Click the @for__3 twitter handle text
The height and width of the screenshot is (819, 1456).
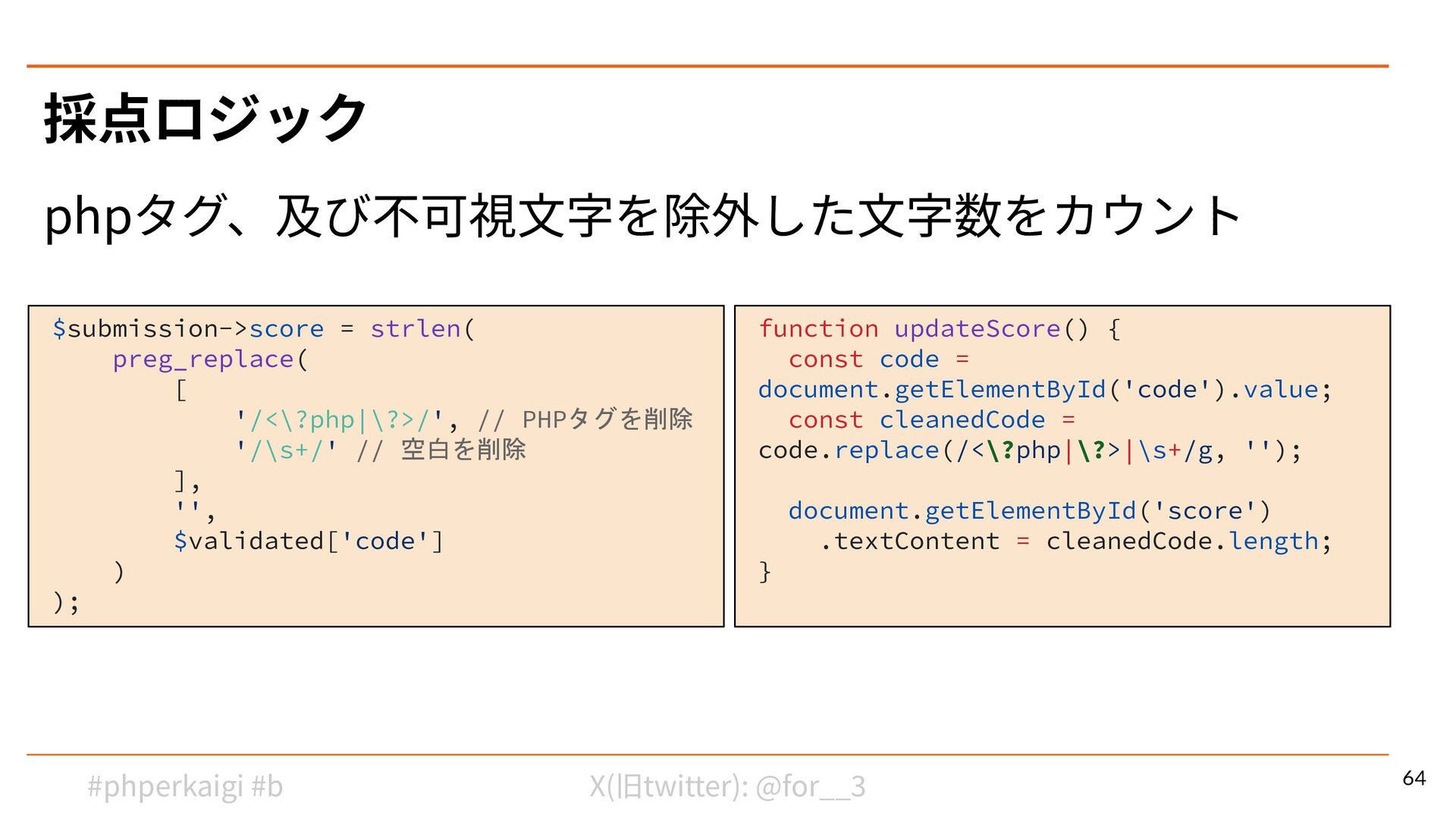pyautogui.click(x=810, y=786)
